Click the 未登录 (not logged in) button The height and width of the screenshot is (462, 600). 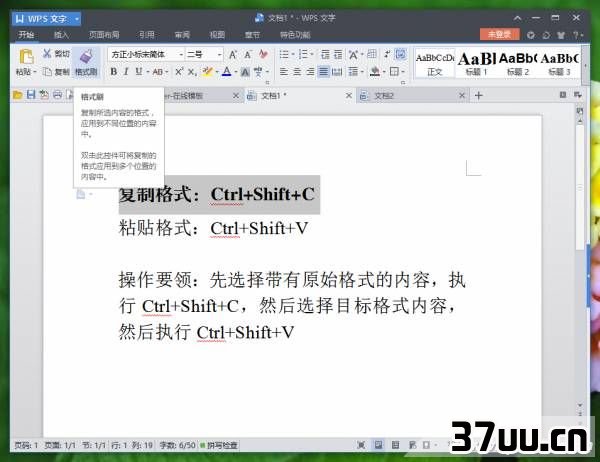pyautogui.click(x=499, y=34)
